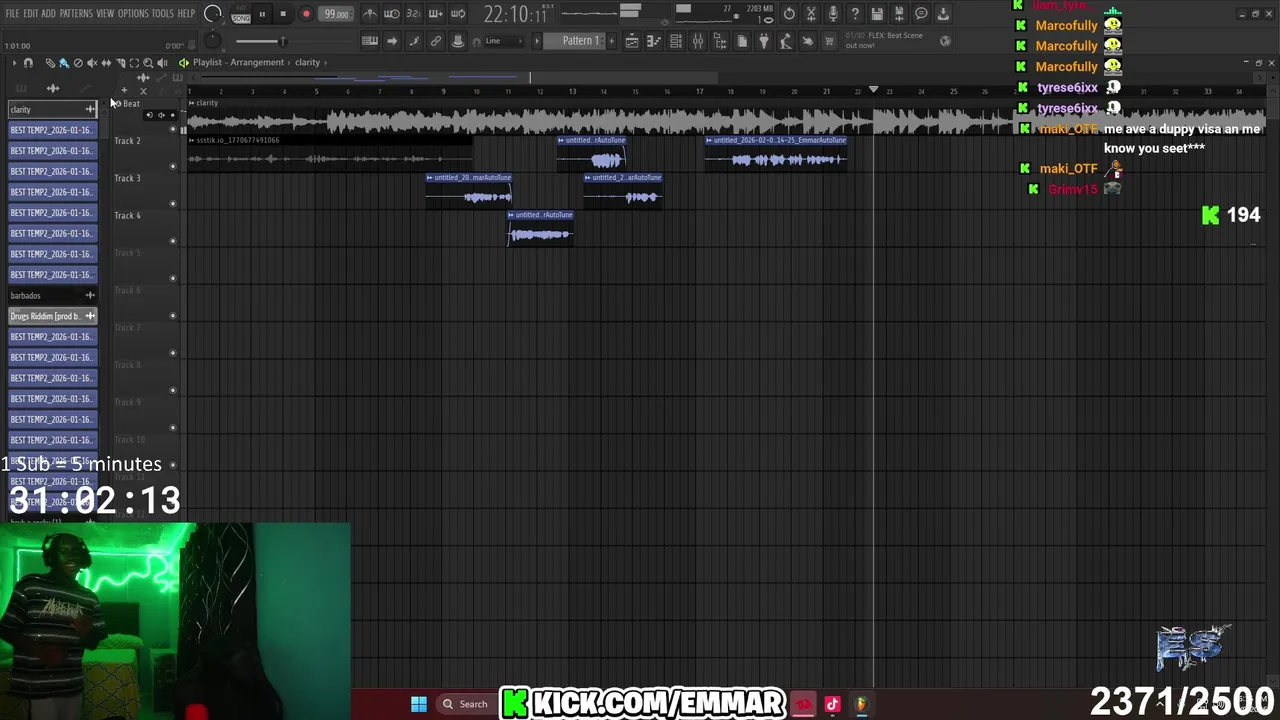The width and height of the screenshot is (1280, 720).
Task: Toggle typing keyboard to piano icon
Action: (x=370, y=41)
